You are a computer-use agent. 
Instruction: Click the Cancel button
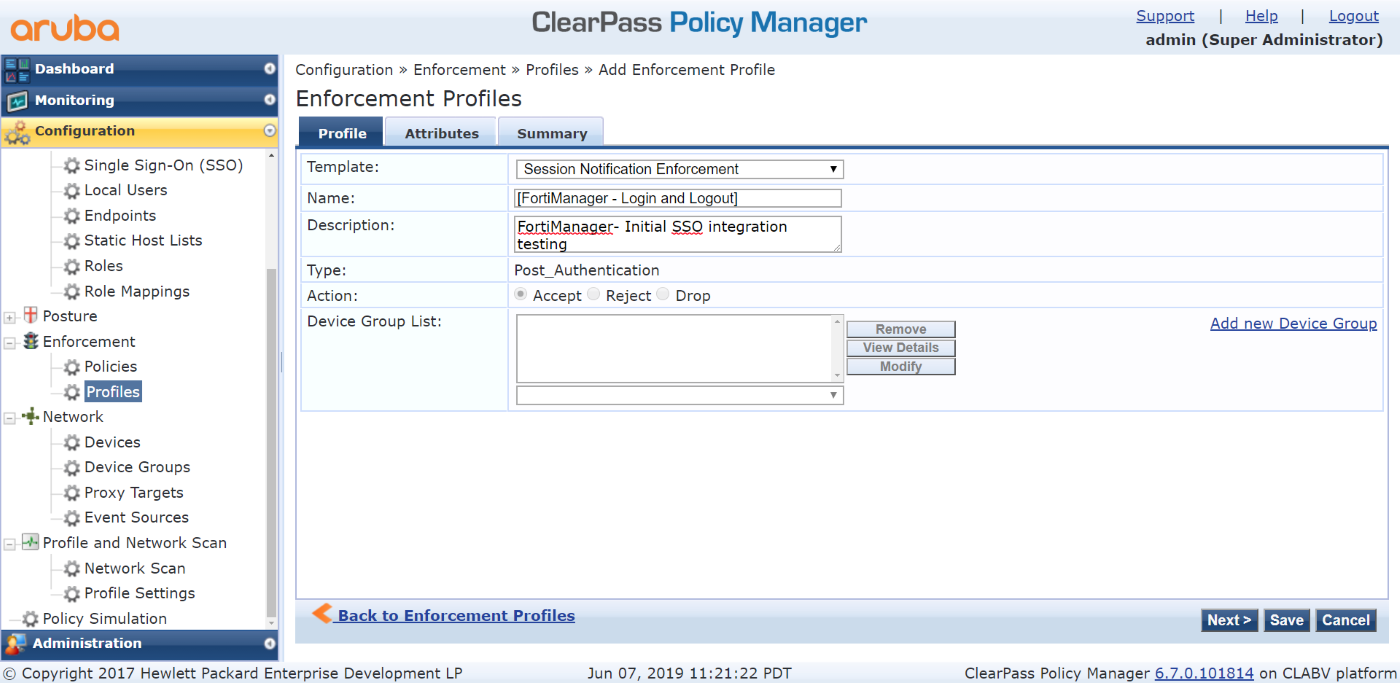[1346, 620]
